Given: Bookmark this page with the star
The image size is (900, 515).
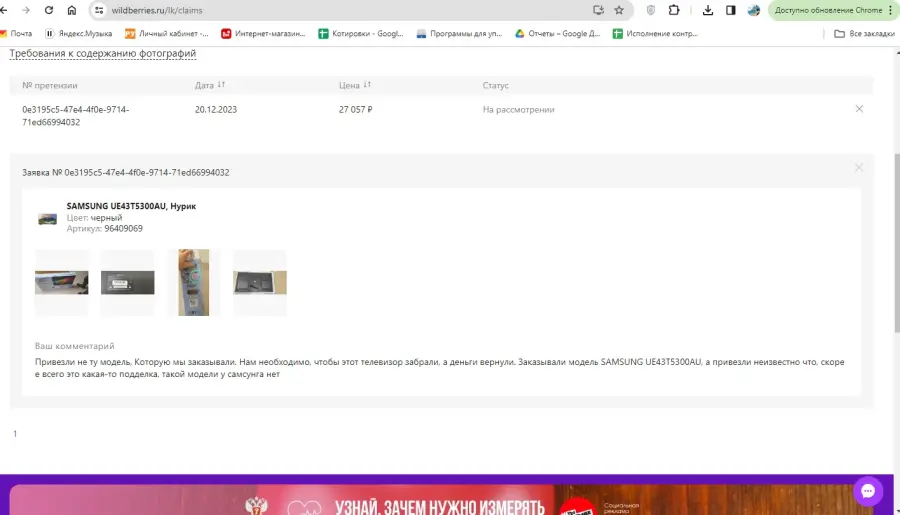Looking at the screenshot, I should pyautogui.click(x=619, y=10).
